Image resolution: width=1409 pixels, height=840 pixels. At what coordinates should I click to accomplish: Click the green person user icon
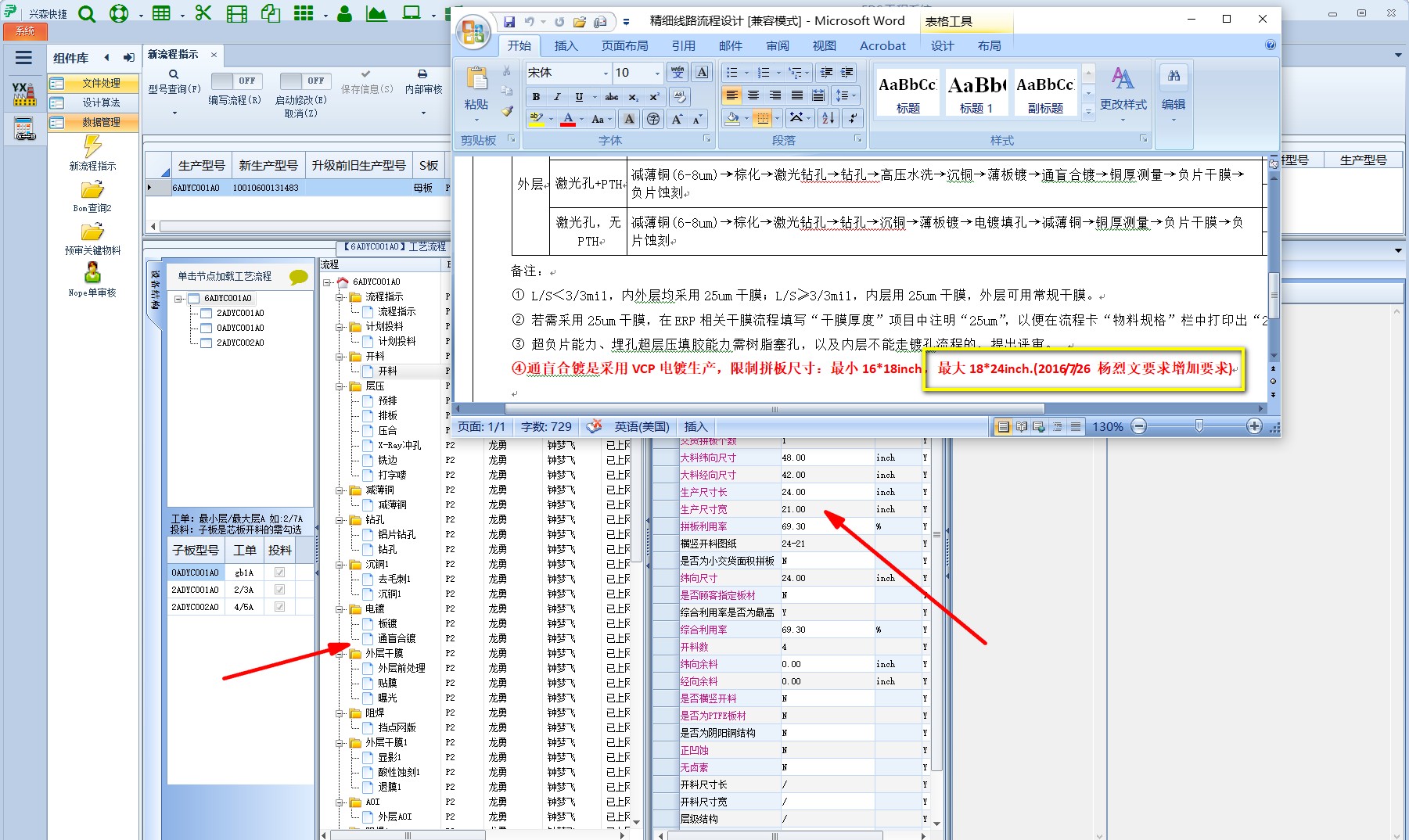[x=344, y=13]
